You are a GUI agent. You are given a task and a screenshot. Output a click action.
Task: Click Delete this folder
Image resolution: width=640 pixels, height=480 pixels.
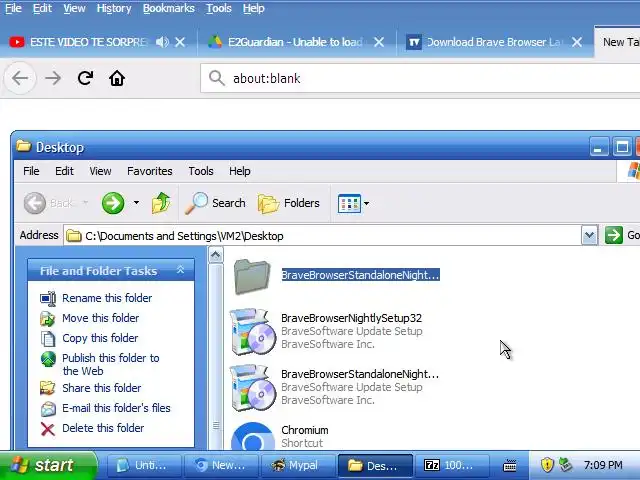103,428
